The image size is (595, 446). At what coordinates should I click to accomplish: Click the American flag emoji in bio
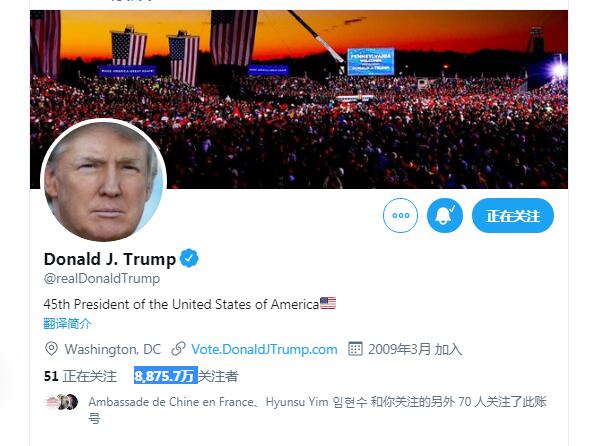click(328, 303)
